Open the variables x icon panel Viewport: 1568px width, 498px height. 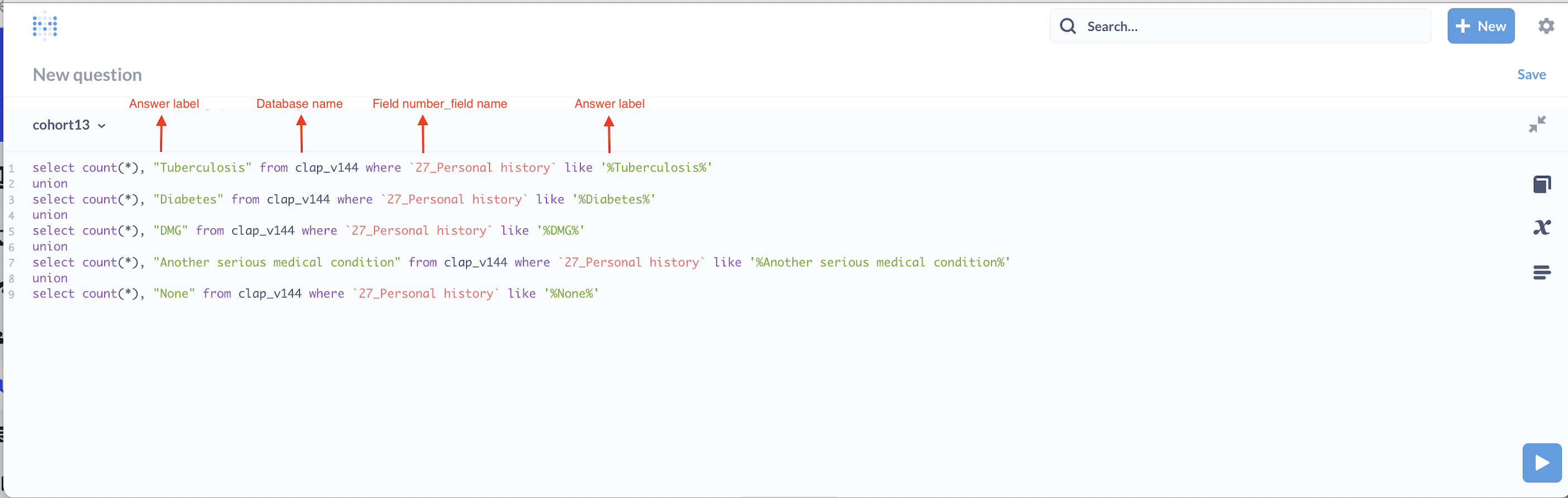coord(1542,228)
